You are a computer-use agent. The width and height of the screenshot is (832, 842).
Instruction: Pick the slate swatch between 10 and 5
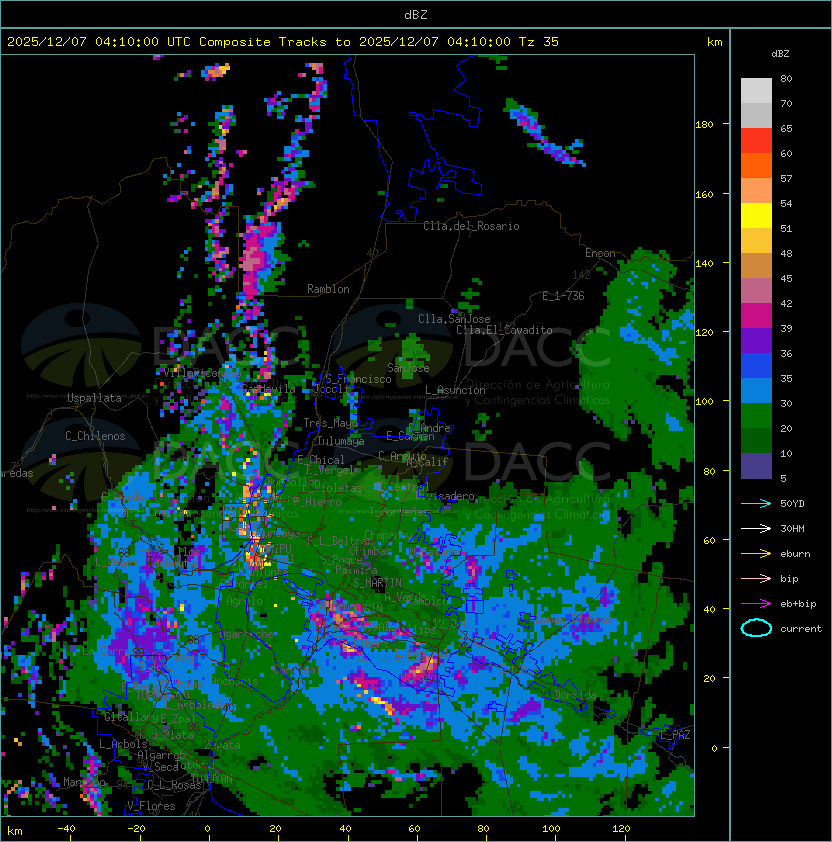point(756,466)
